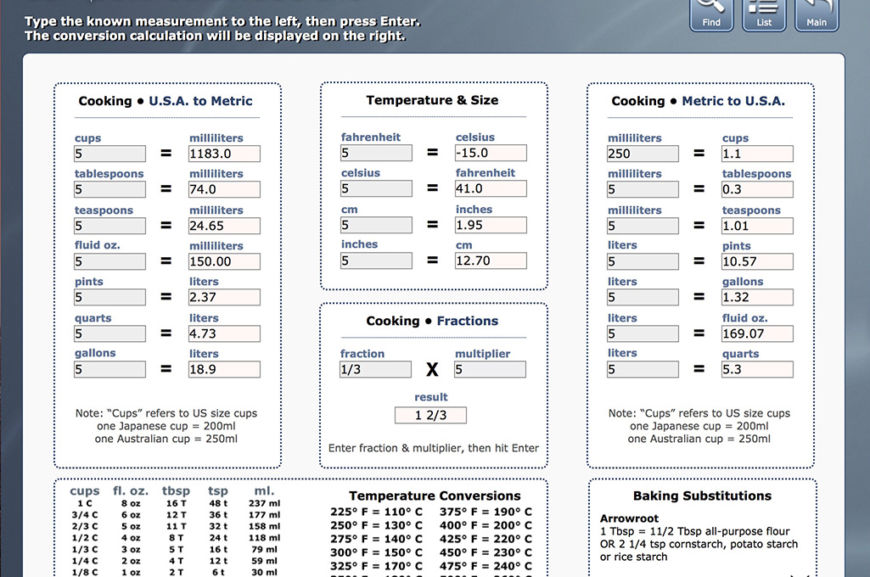Viewport: 870px width, 577px height.
Task: Click the '450° F = 230° C' entry
Action: click(485, 552)
